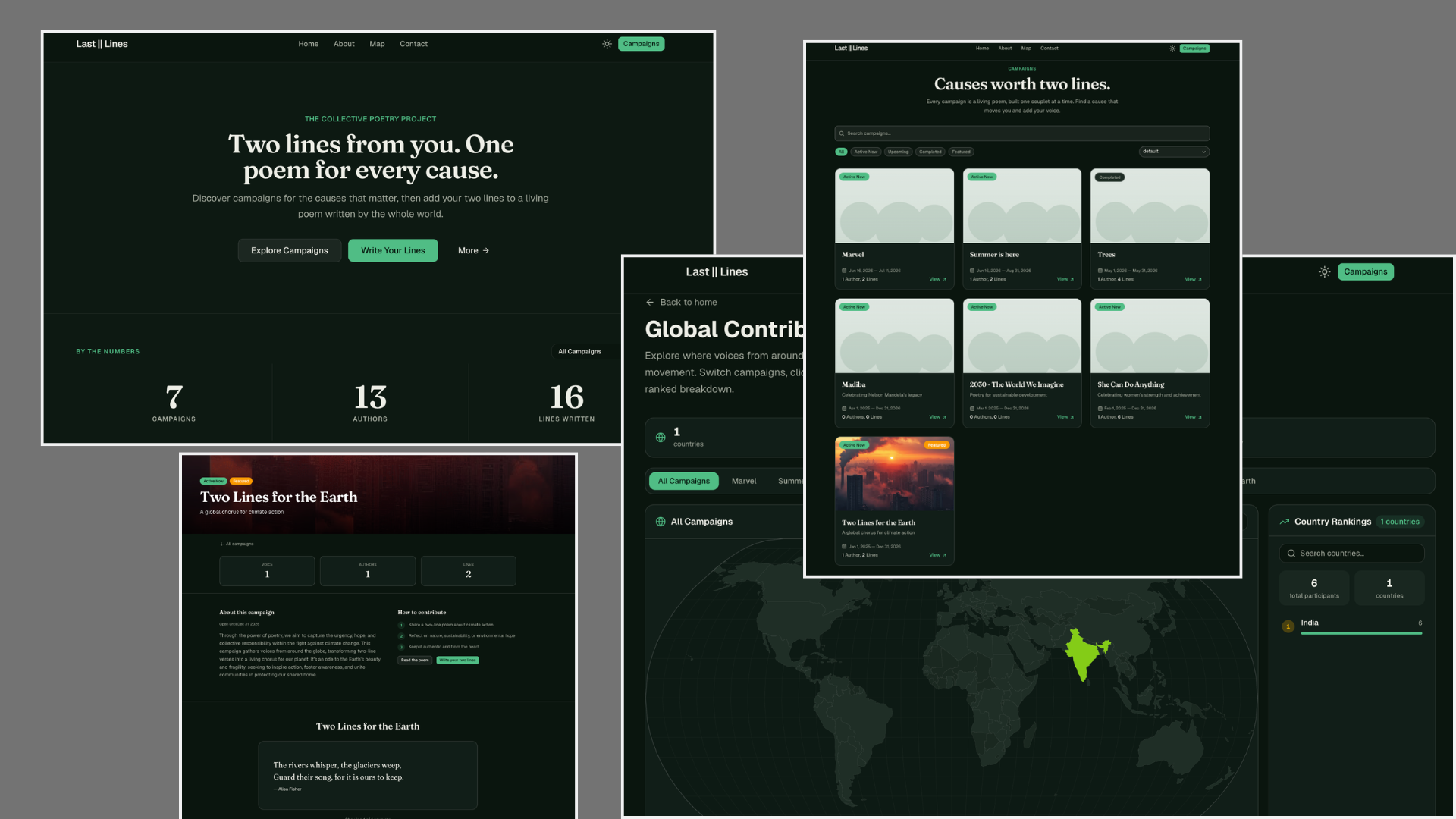Select the Completed filter chip
Image resolution: width=1456 pixels, height=819 pixels.
pos(930,152)
